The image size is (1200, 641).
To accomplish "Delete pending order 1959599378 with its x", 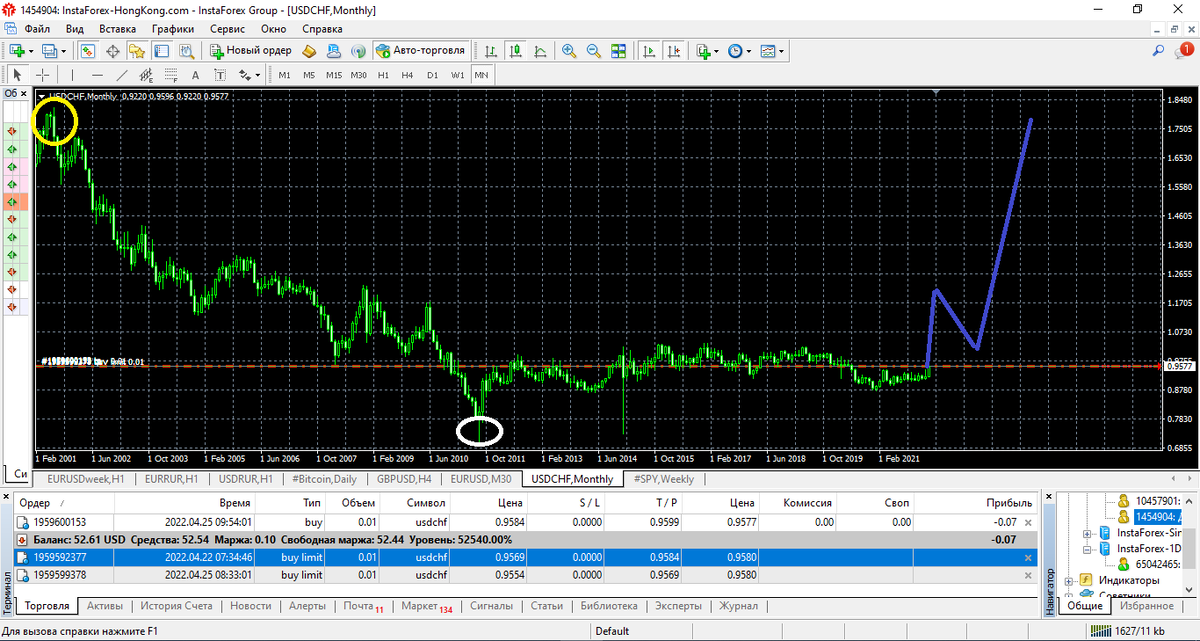I will pyautogui.click(x=1028, y=575).
